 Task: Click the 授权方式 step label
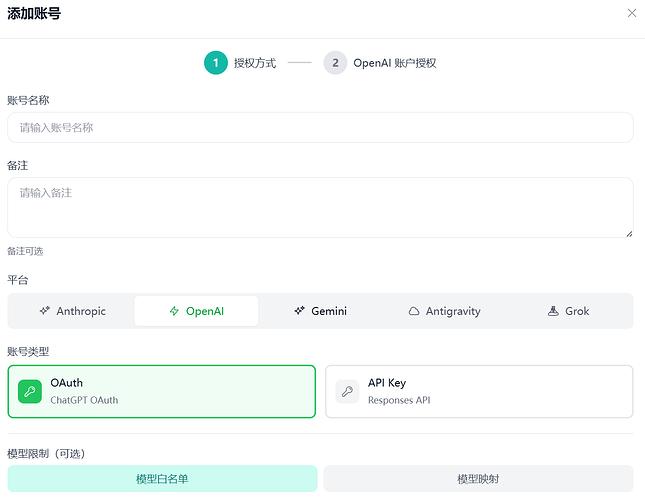255,63
